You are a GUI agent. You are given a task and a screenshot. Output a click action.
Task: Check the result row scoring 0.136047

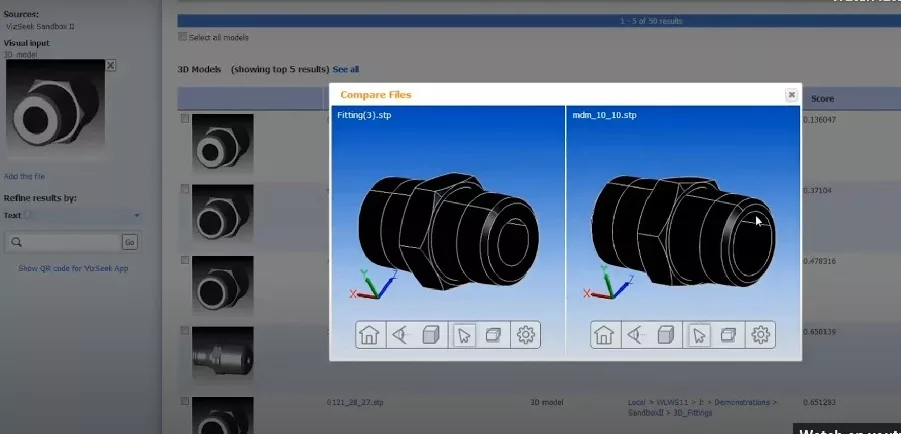tap(185, 118)
